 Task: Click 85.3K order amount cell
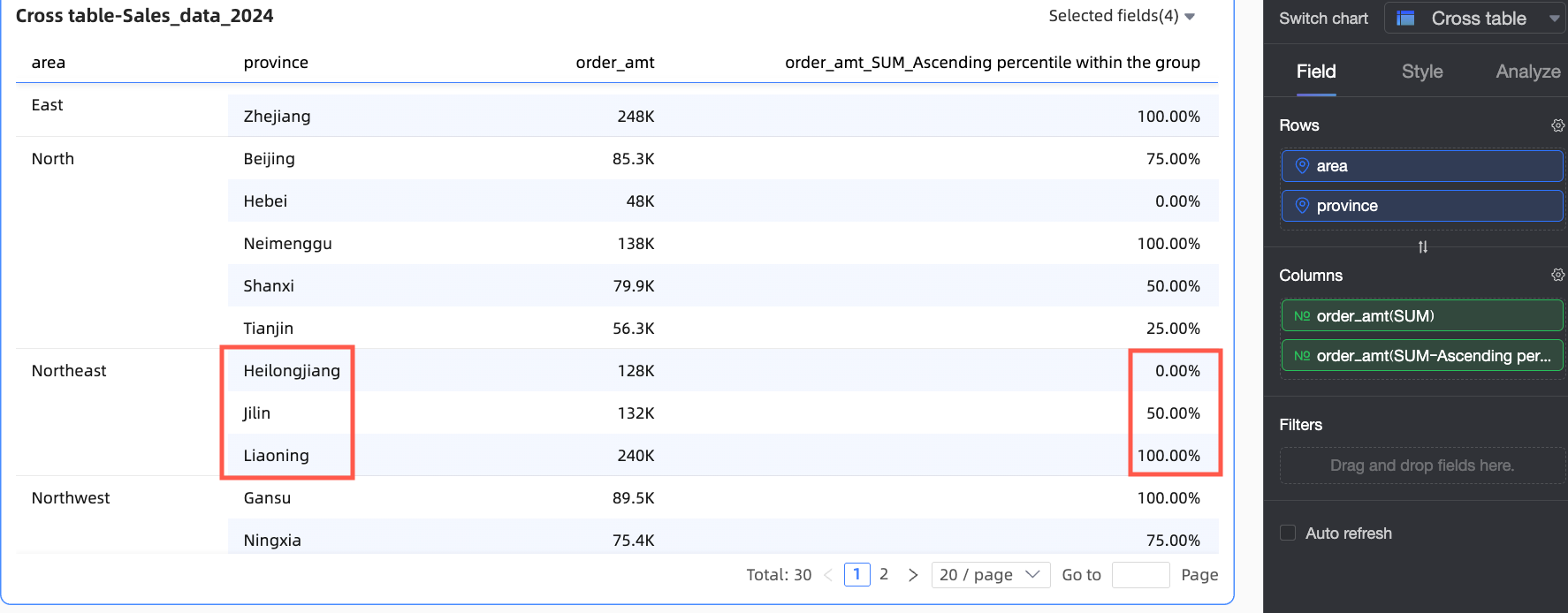(x=633, y=159)
